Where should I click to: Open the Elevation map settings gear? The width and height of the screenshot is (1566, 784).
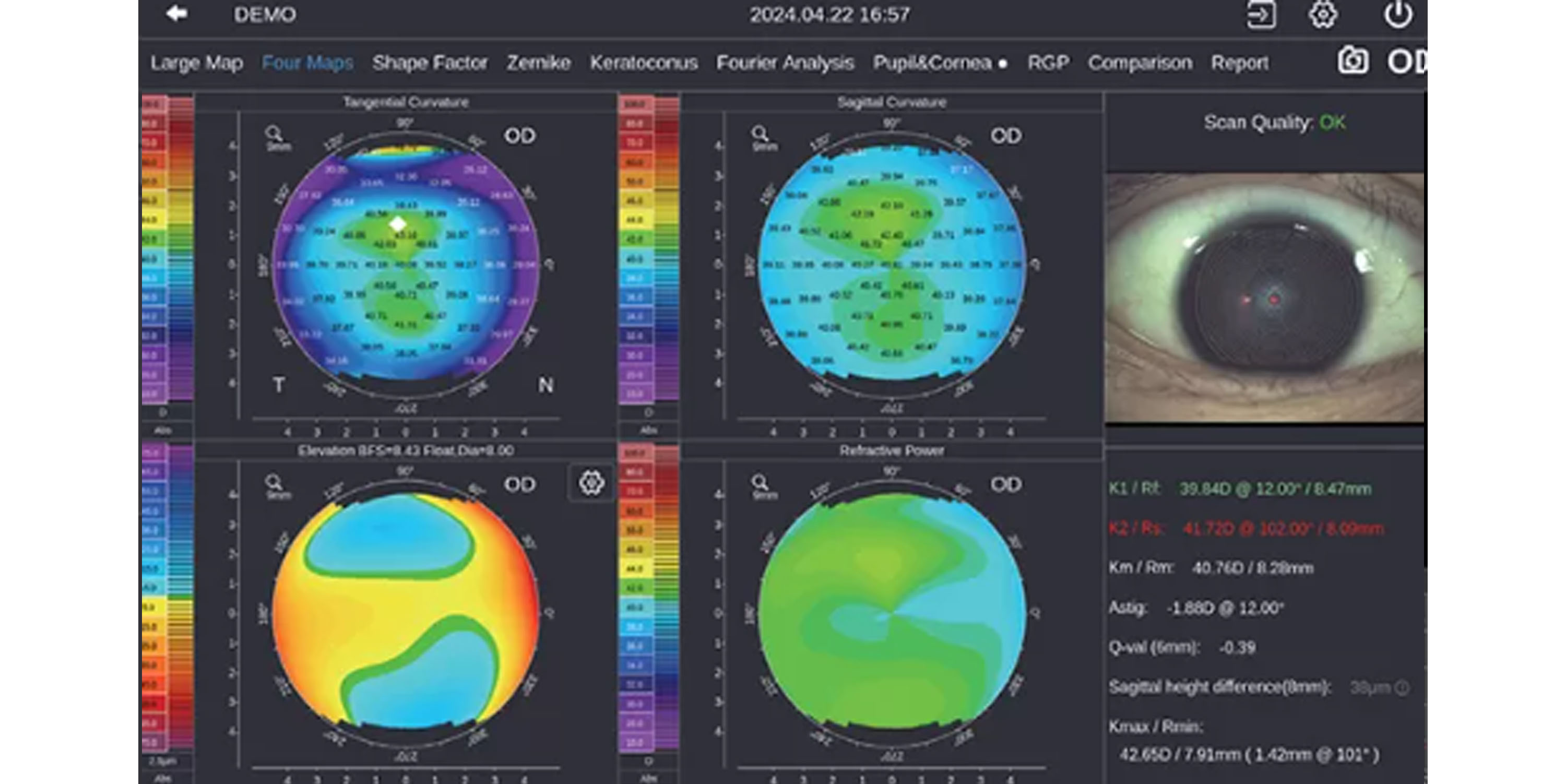(591, 483)
